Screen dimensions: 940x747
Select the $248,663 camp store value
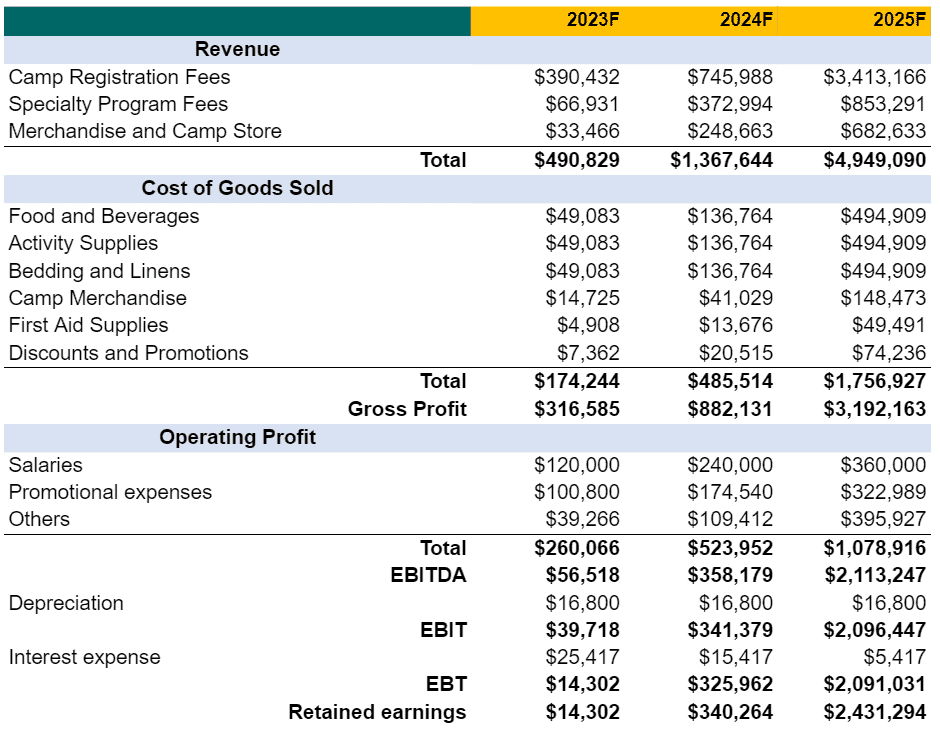tap(730, 131)
